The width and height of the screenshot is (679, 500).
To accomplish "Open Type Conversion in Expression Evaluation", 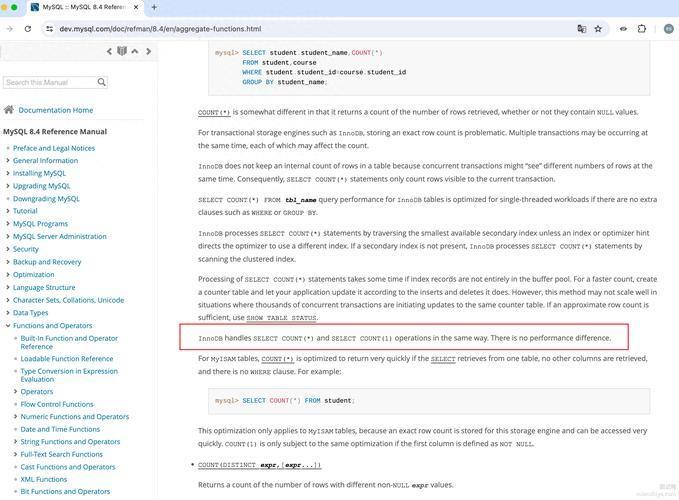I will [x=69, y=375].
